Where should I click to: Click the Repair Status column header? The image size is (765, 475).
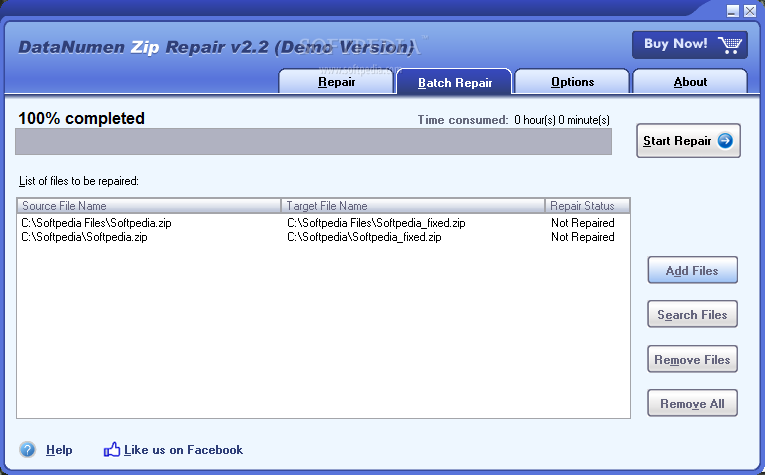pyautogui.click(x=587, y=206)
